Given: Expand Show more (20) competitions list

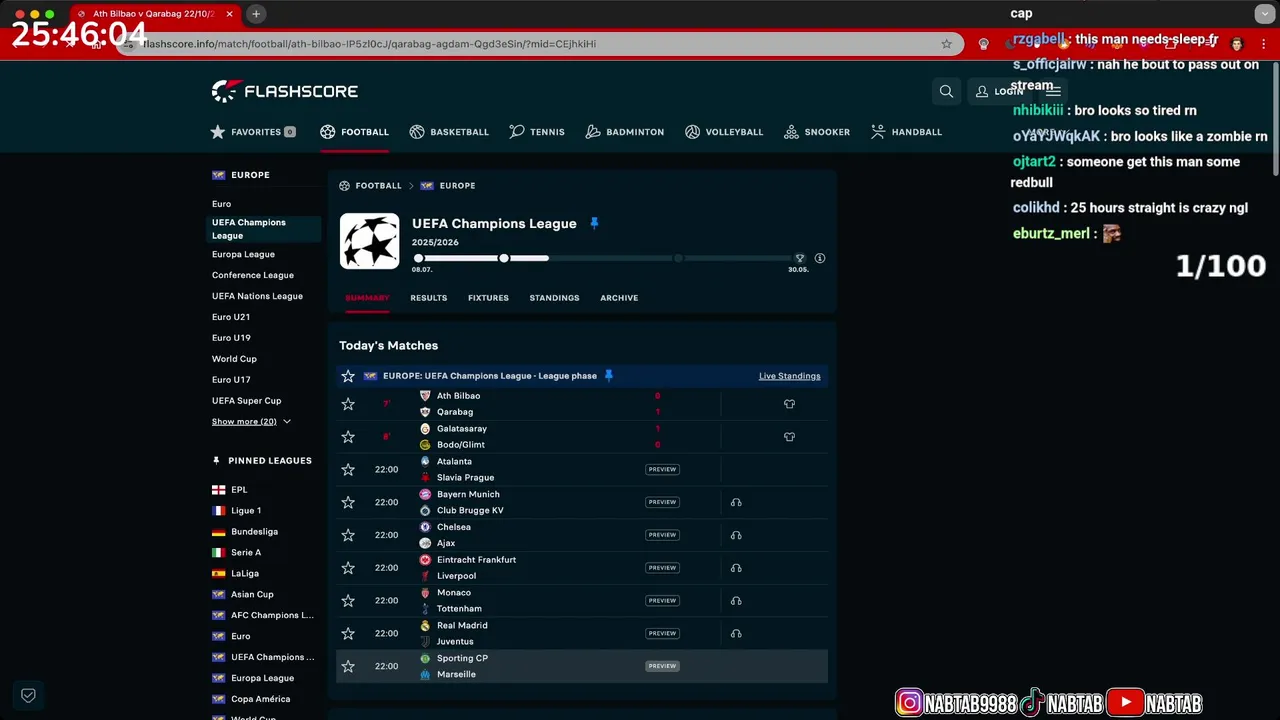Looking at the screenshot, I should 251,422.
